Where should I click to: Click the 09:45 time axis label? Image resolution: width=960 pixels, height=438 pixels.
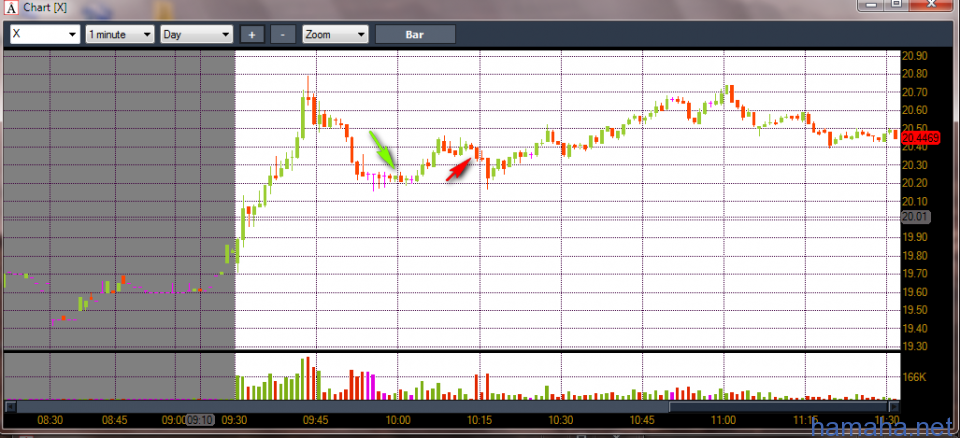pos(316,420)
